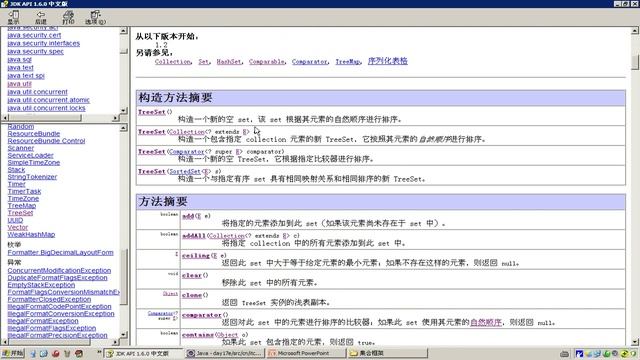Open the java.sql package link
Screen dimensions: 640x360
point(20,60)
